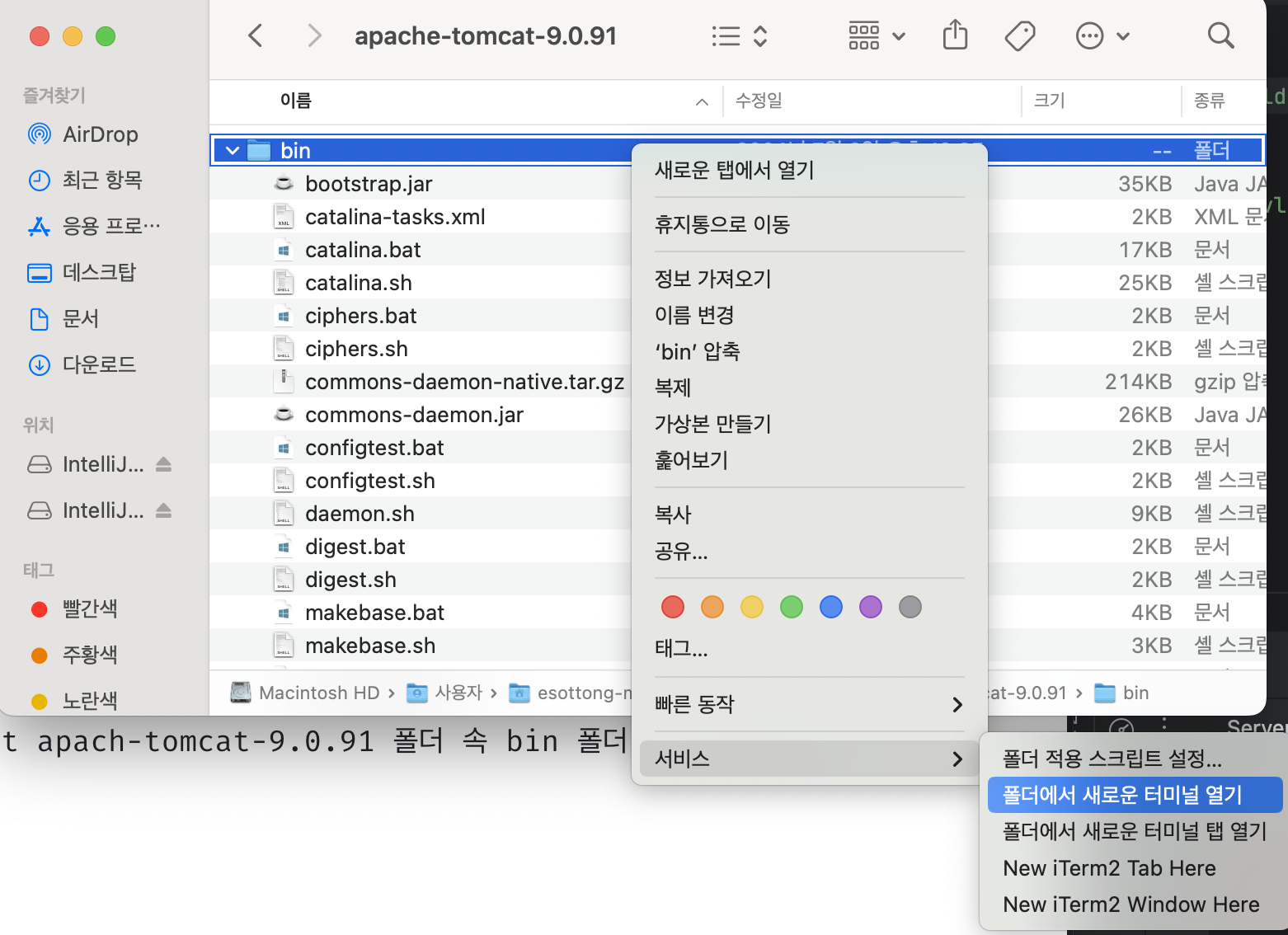Open the group-by grid icon menu
The height and width of the screenshot is (935, 1288).
click(x=863, y=36)
